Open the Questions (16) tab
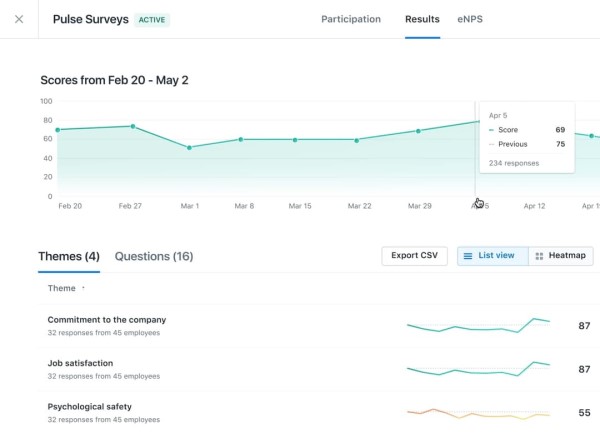The height and width of the screenshot is (433, 600). pyautogui.click(x=154, y=256)
